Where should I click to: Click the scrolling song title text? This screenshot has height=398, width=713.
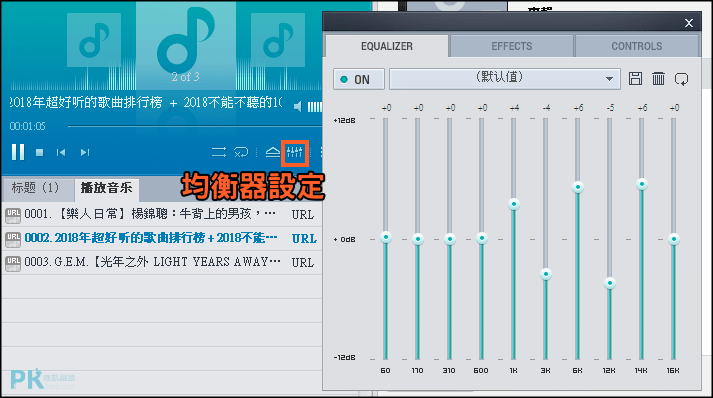(146, 102)
